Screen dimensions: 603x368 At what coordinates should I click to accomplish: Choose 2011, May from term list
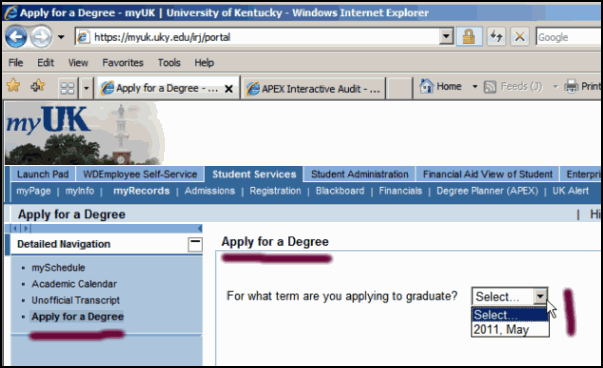pos(510,330)
